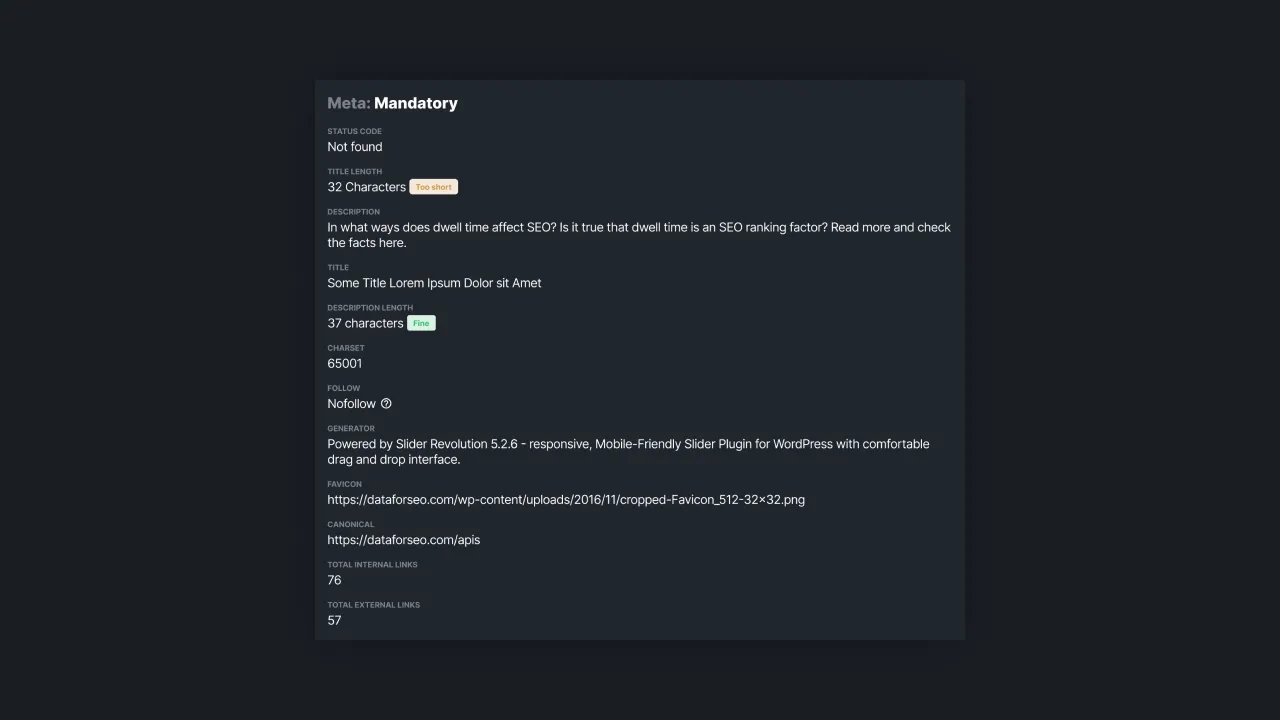Click the '37 characters' description length value

pyautogui.click(x=365, y=323)
